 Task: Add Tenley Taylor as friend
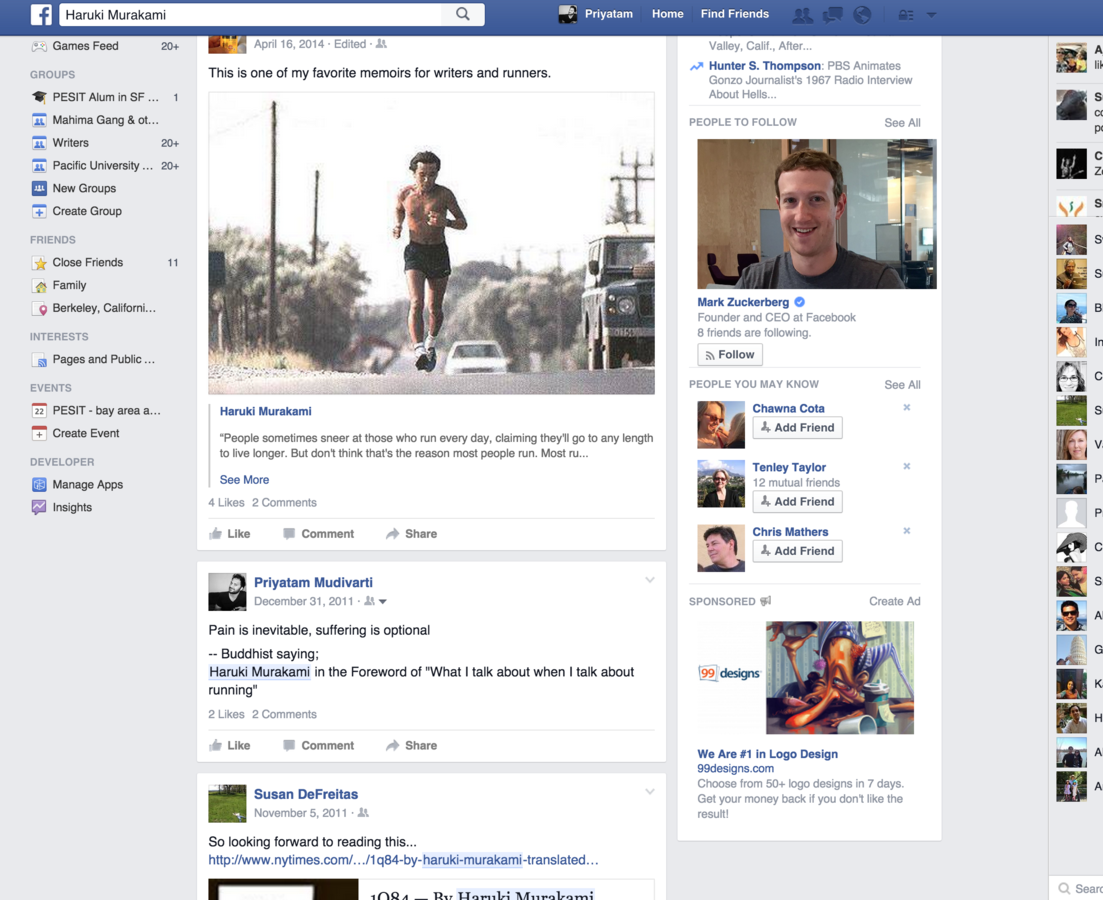click(797, 502)
